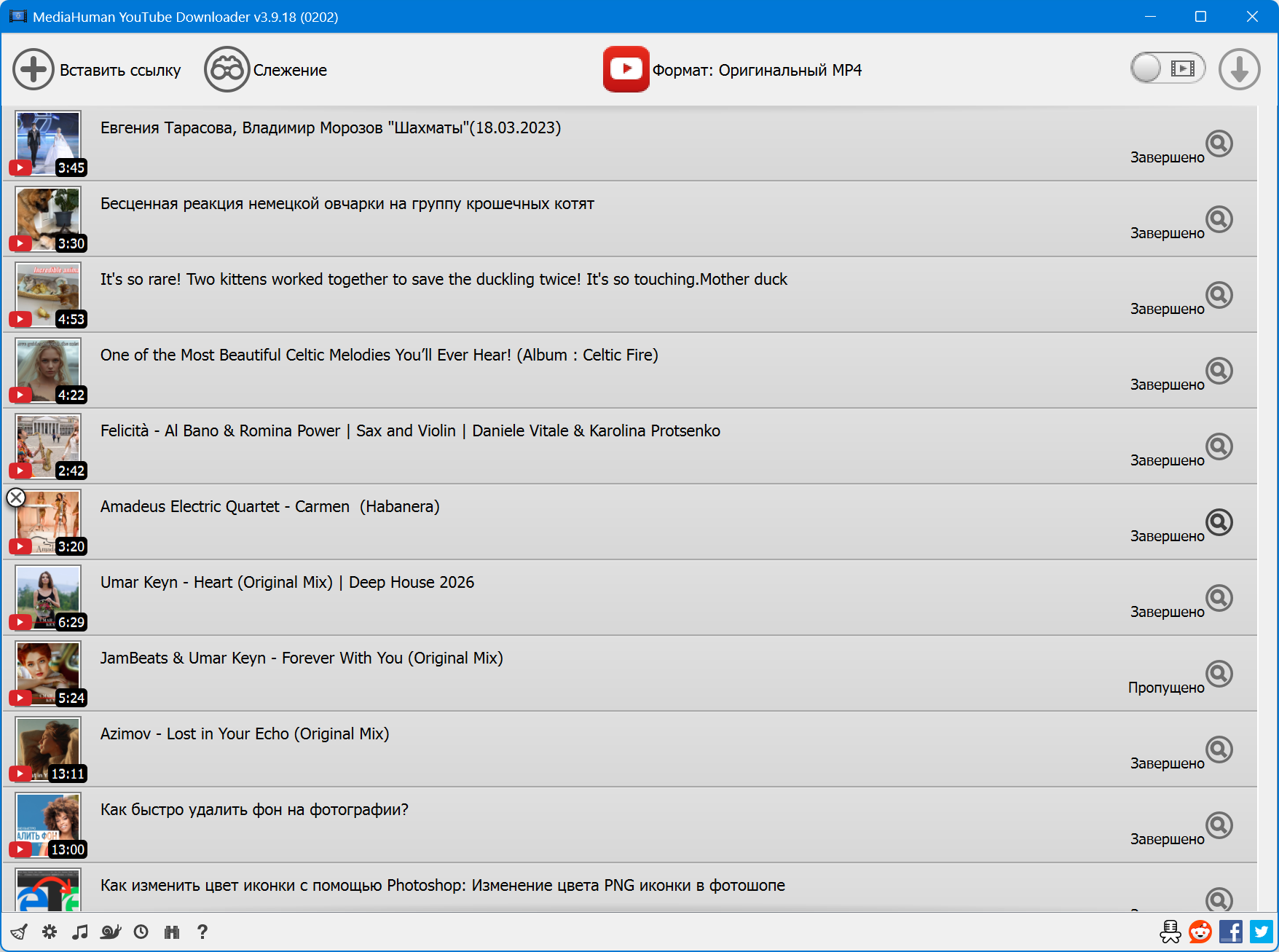Screen dimensions: 1279x952
Task: Remove the Amadeus Electric Quartet item with X
Action: (16, 497)
